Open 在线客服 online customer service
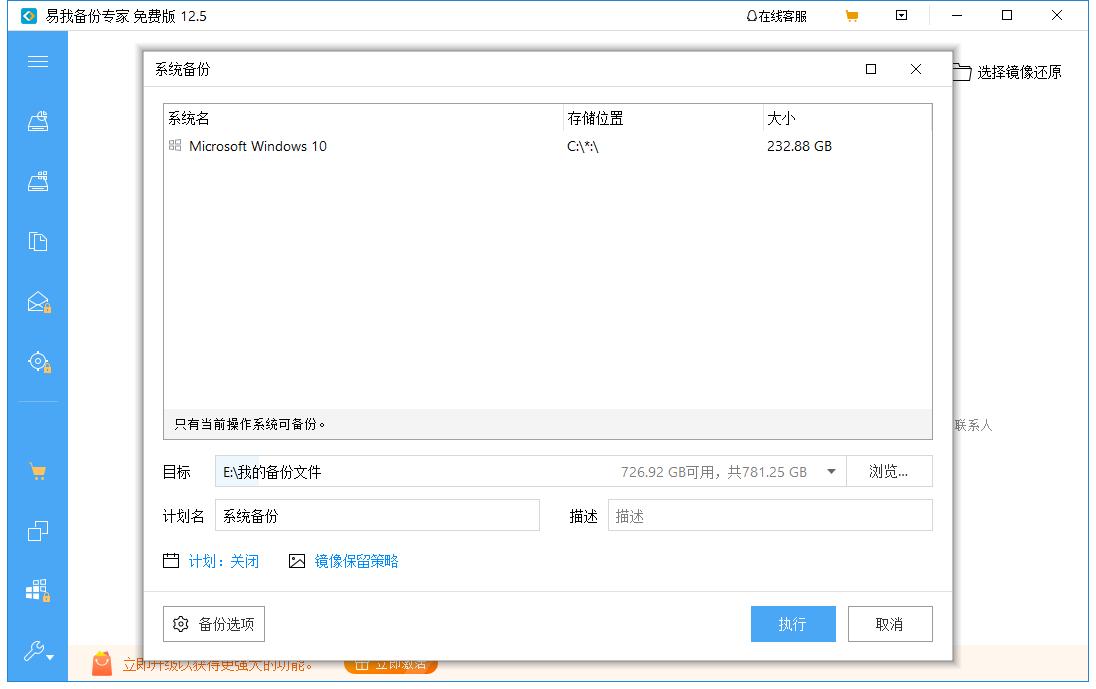Screen dimensions: 1096x689 coord(778,15)
